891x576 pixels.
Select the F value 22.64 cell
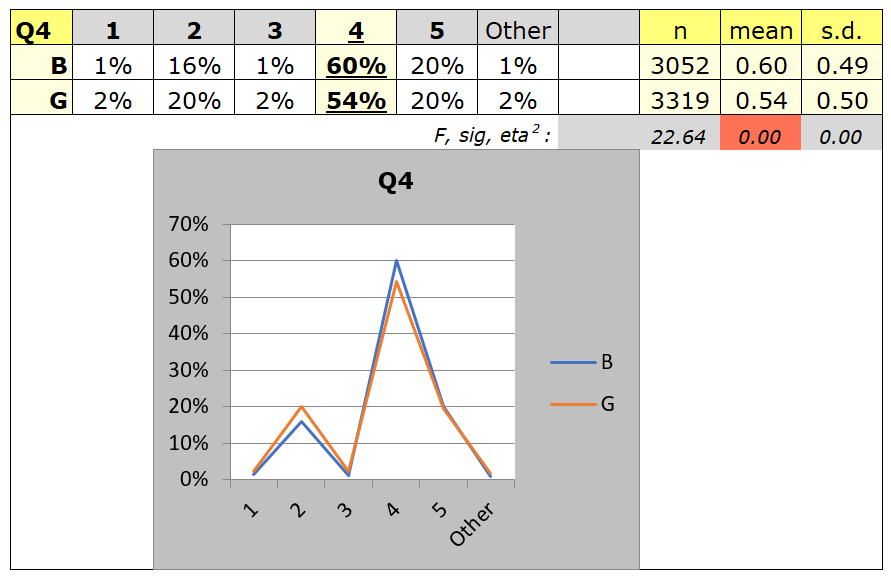tap(679, 133)
